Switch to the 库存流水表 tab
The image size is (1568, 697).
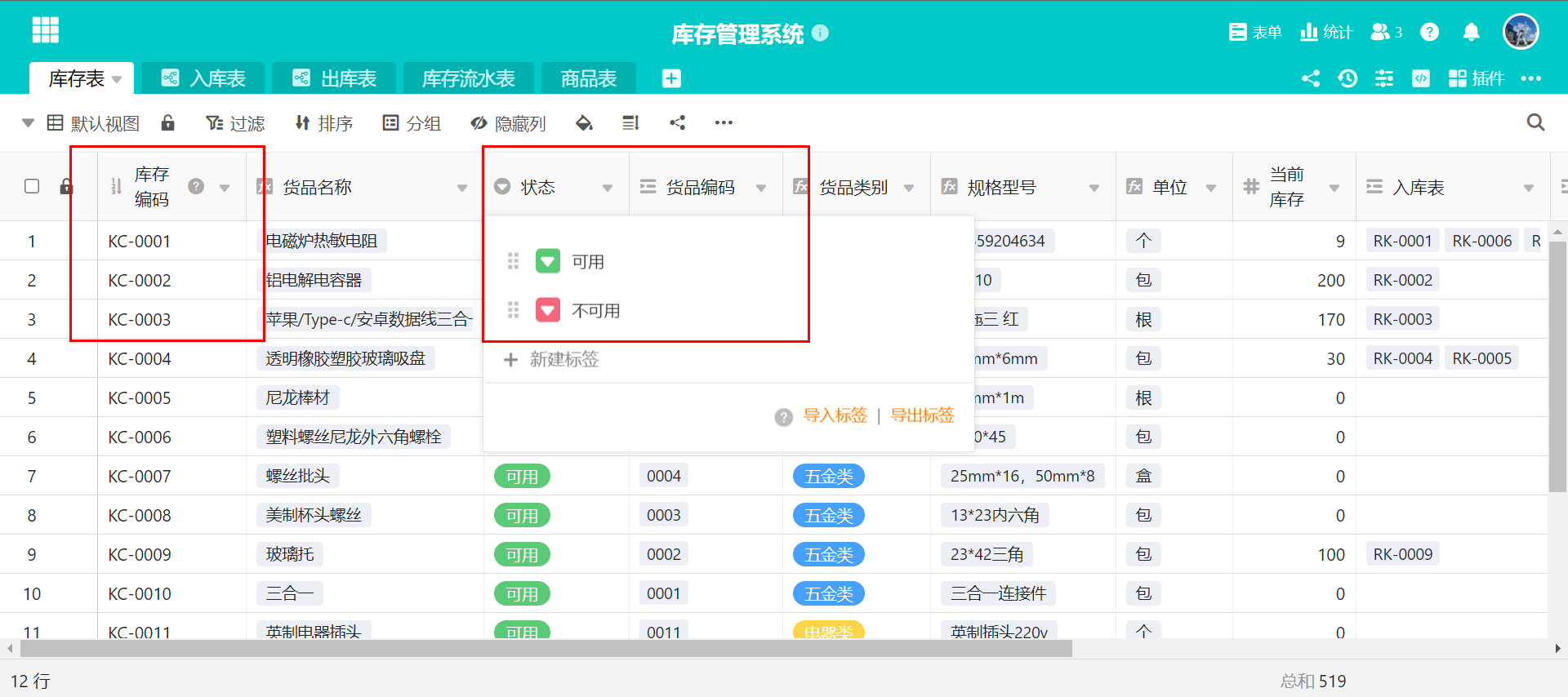point(469,78)
